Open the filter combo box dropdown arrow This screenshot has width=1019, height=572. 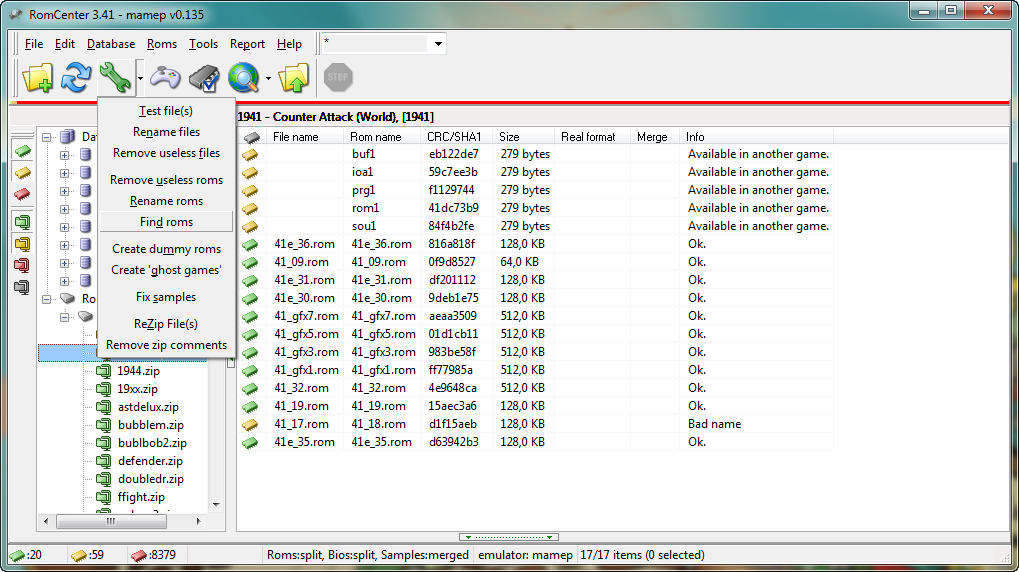tap(438, 44)
